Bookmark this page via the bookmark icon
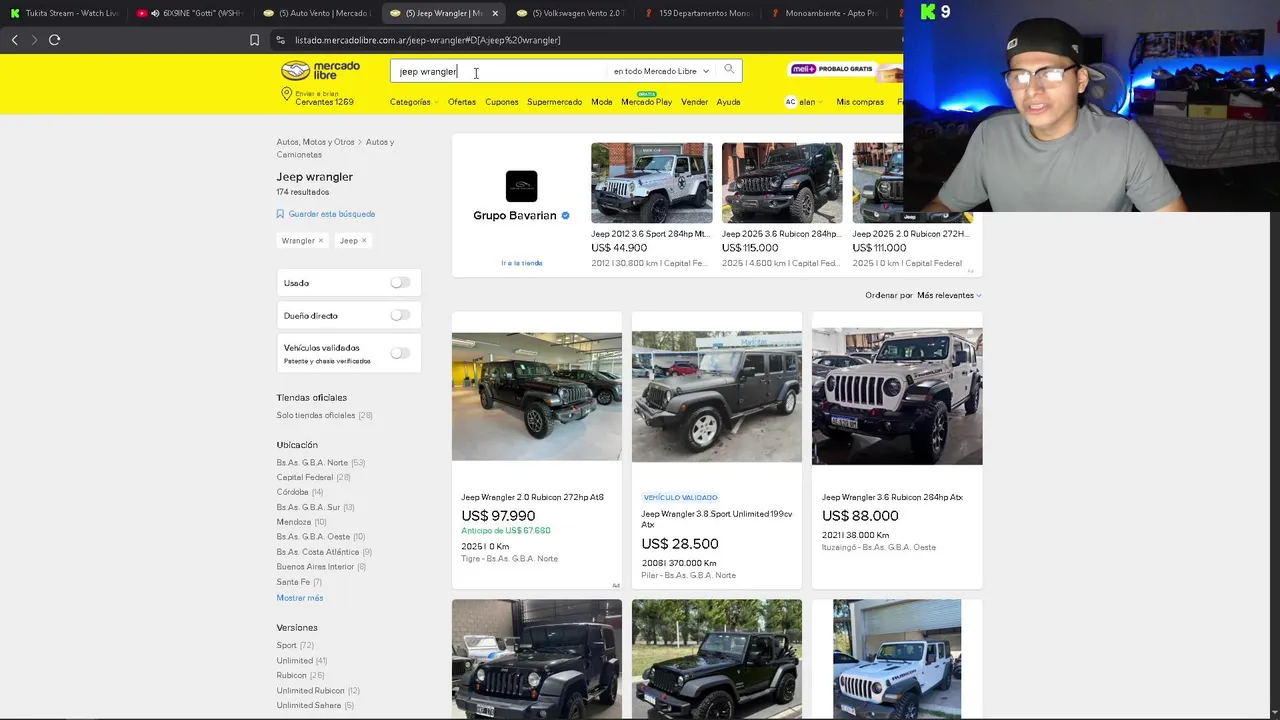1280x720 pixels. pyautogui.click(x=254, y=40)
